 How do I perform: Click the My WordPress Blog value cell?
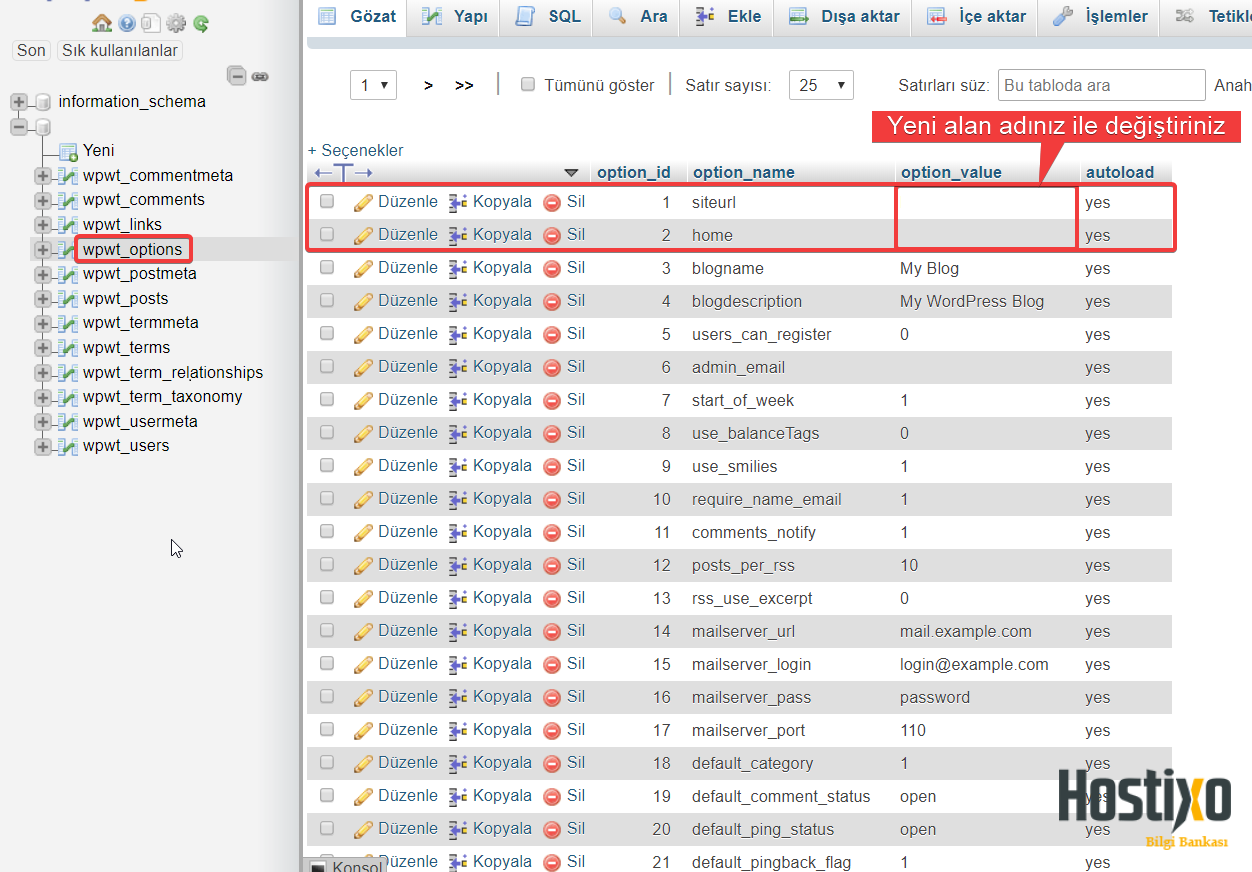tap(972, 302)
